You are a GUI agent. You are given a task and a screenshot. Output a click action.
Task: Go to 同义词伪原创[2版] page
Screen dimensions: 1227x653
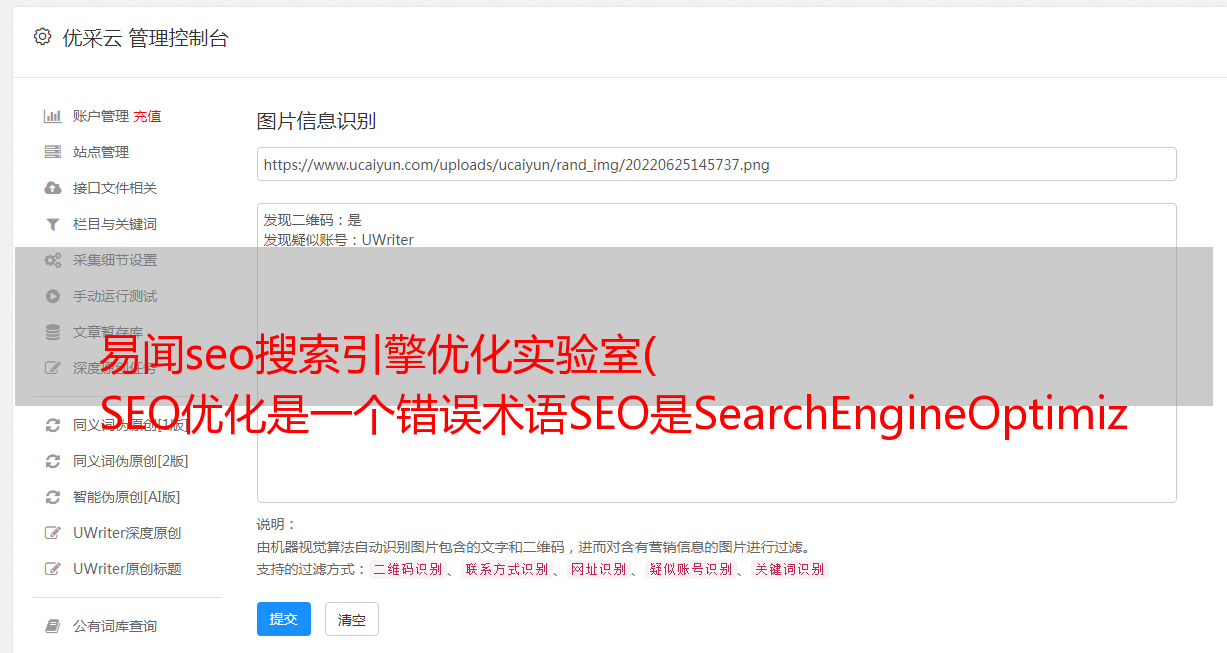[x=131, y=461]
